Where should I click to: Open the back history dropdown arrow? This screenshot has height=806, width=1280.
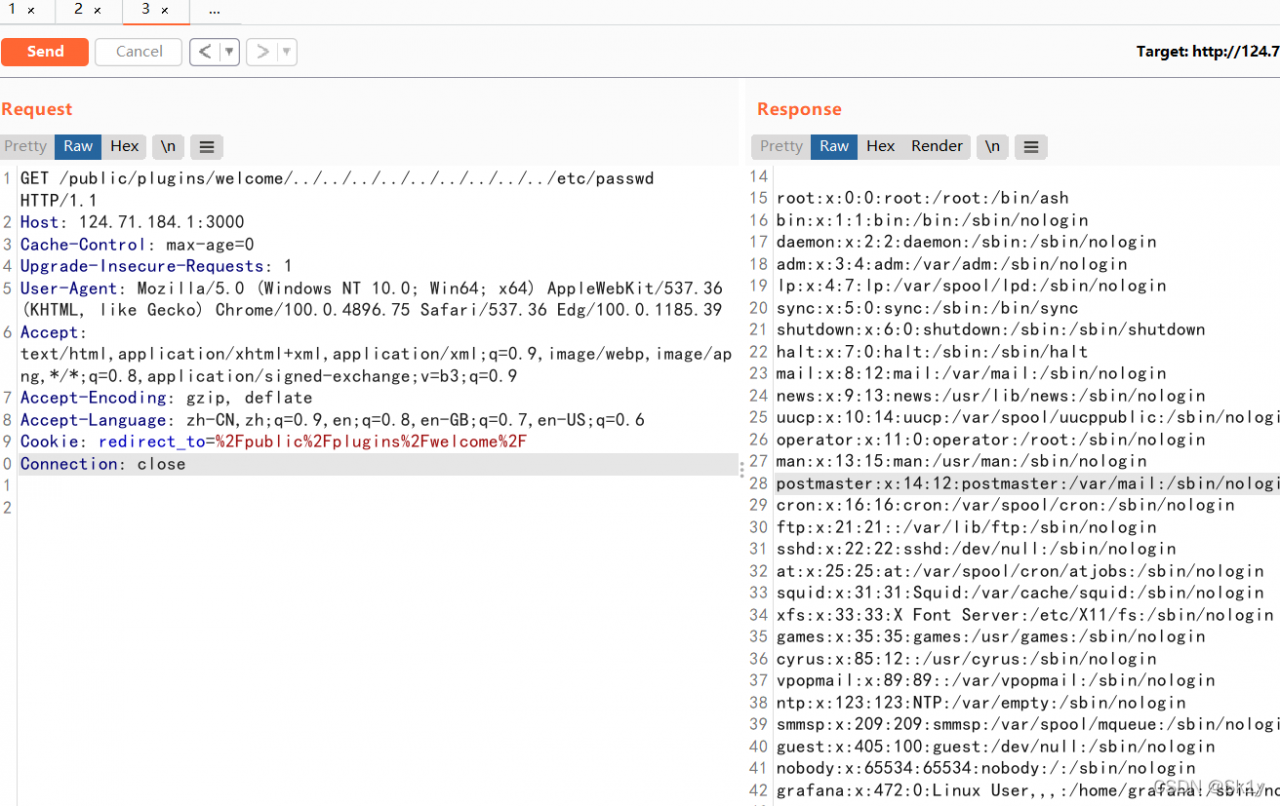(x=229, y=52)
